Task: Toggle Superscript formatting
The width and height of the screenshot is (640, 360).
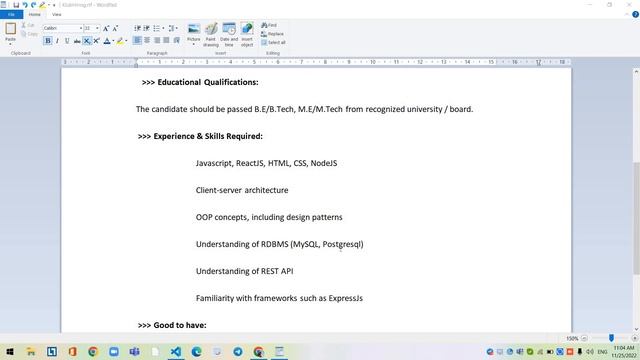Action: 96,41
